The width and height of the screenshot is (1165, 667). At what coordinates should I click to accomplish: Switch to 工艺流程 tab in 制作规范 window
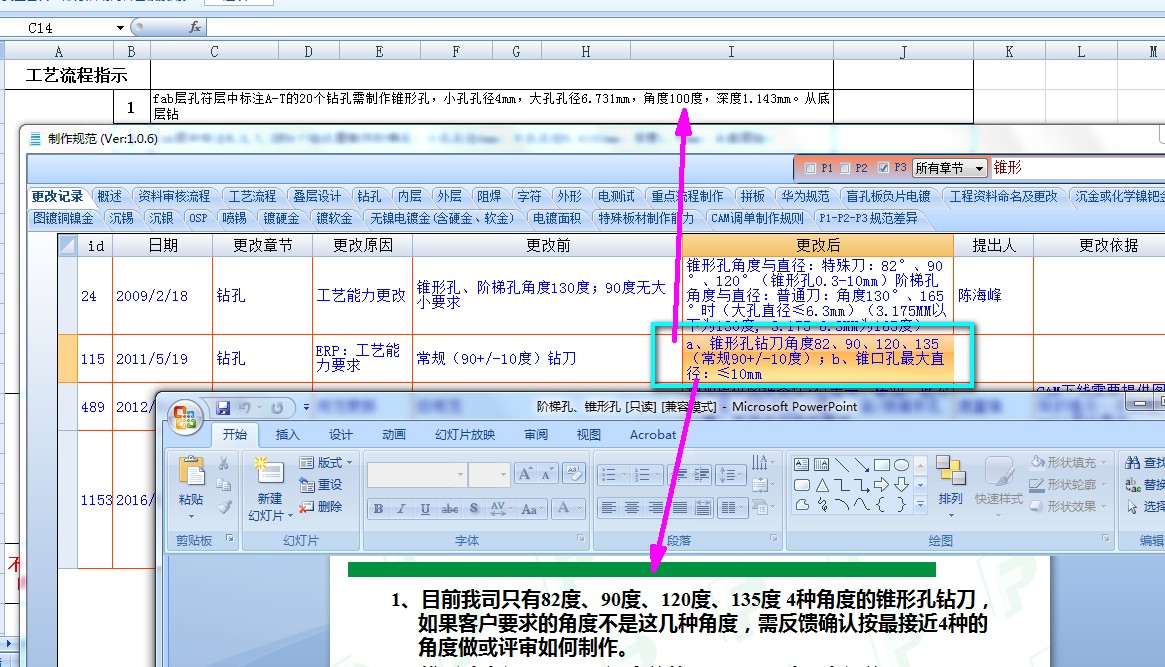pos(252,197)
